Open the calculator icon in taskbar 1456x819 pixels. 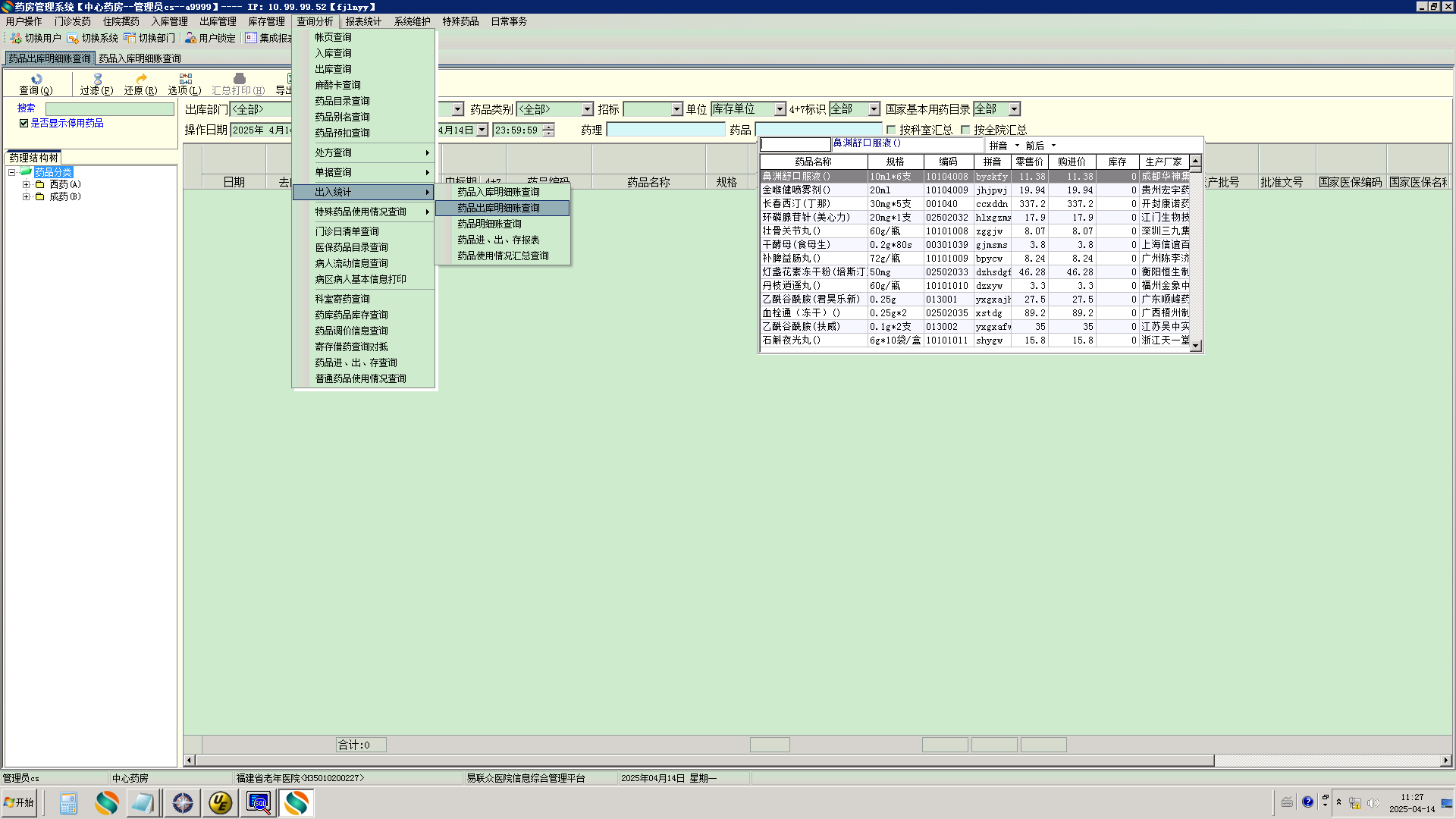(x=68, y=802)
